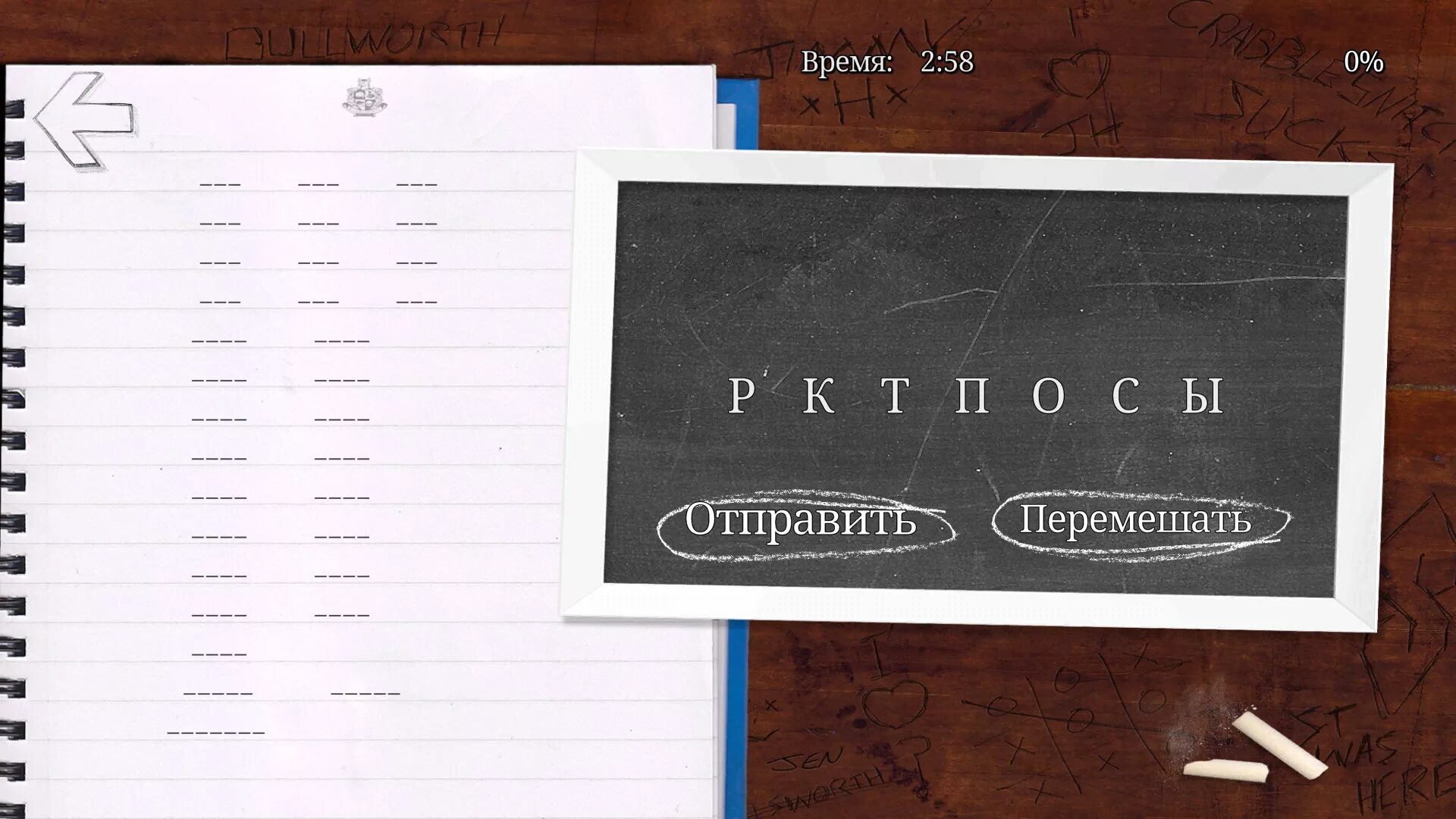This screenshot has width=1456, height=819.
Task: Choose the letter Ы on chalkboard
Action: point(1203,396)
